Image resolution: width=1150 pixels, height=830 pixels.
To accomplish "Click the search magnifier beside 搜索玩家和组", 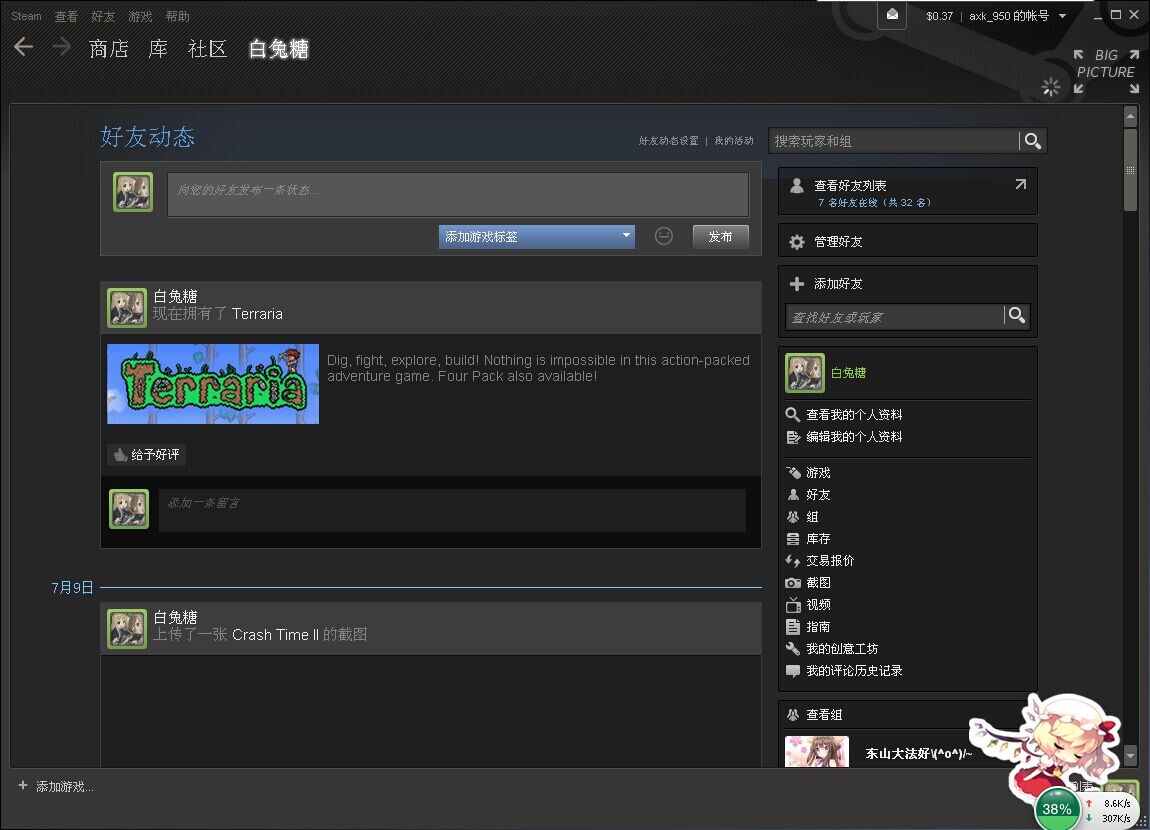I will pos(1033,141).
